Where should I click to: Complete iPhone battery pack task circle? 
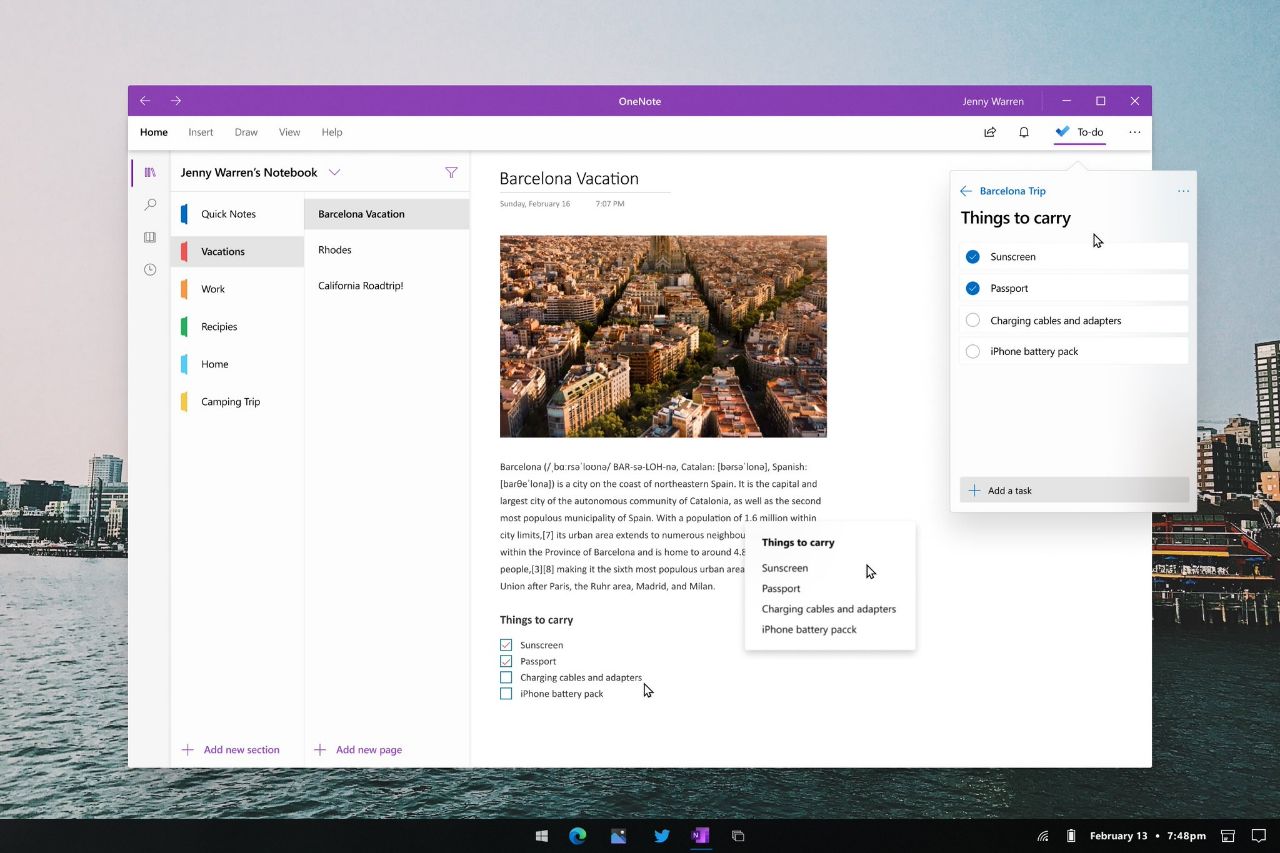coord(973,352)
